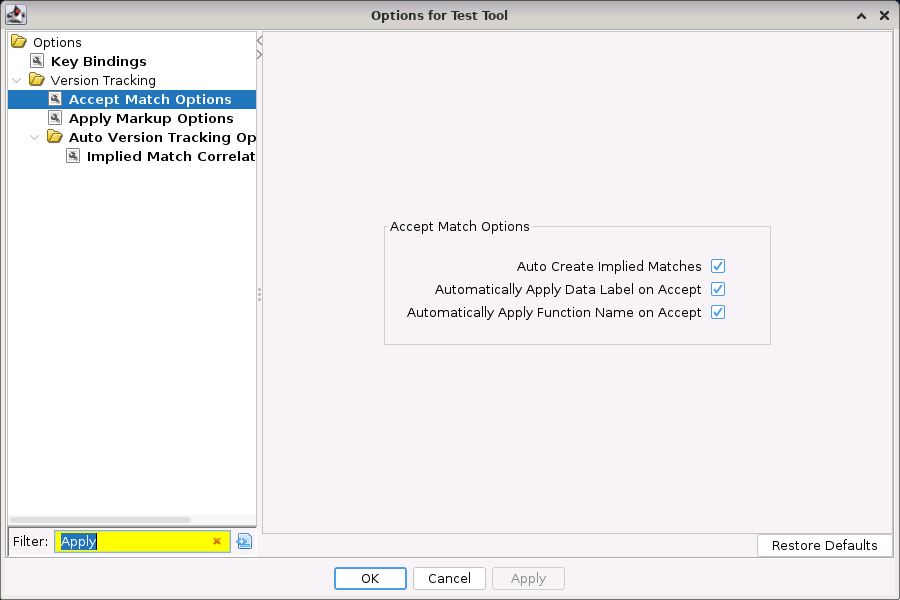Image resolution: width=900 pixels, height=600 pixels.
Task: Collapse the left panel using the splitter arrow
Action: click(x=260, y=41)
